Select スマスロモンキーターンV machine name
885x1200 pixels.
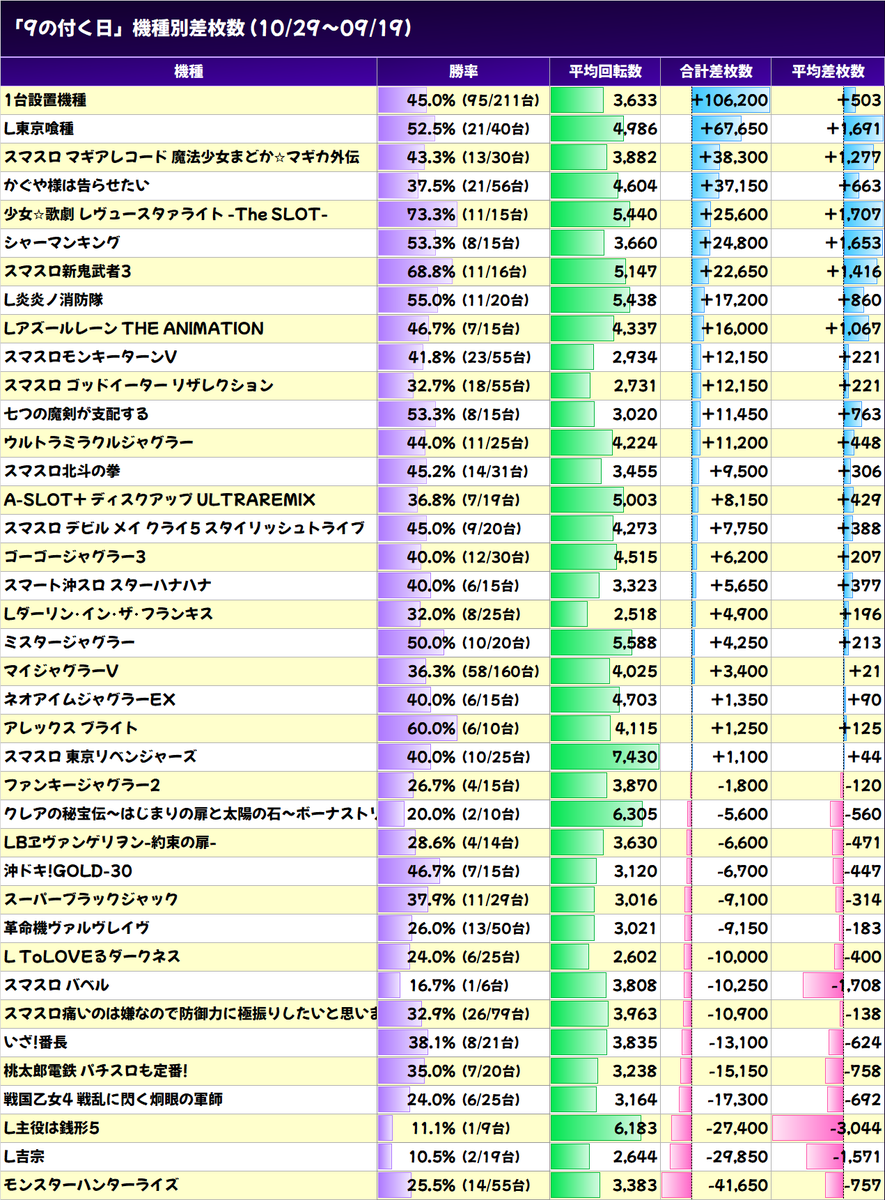click(90, 357)
